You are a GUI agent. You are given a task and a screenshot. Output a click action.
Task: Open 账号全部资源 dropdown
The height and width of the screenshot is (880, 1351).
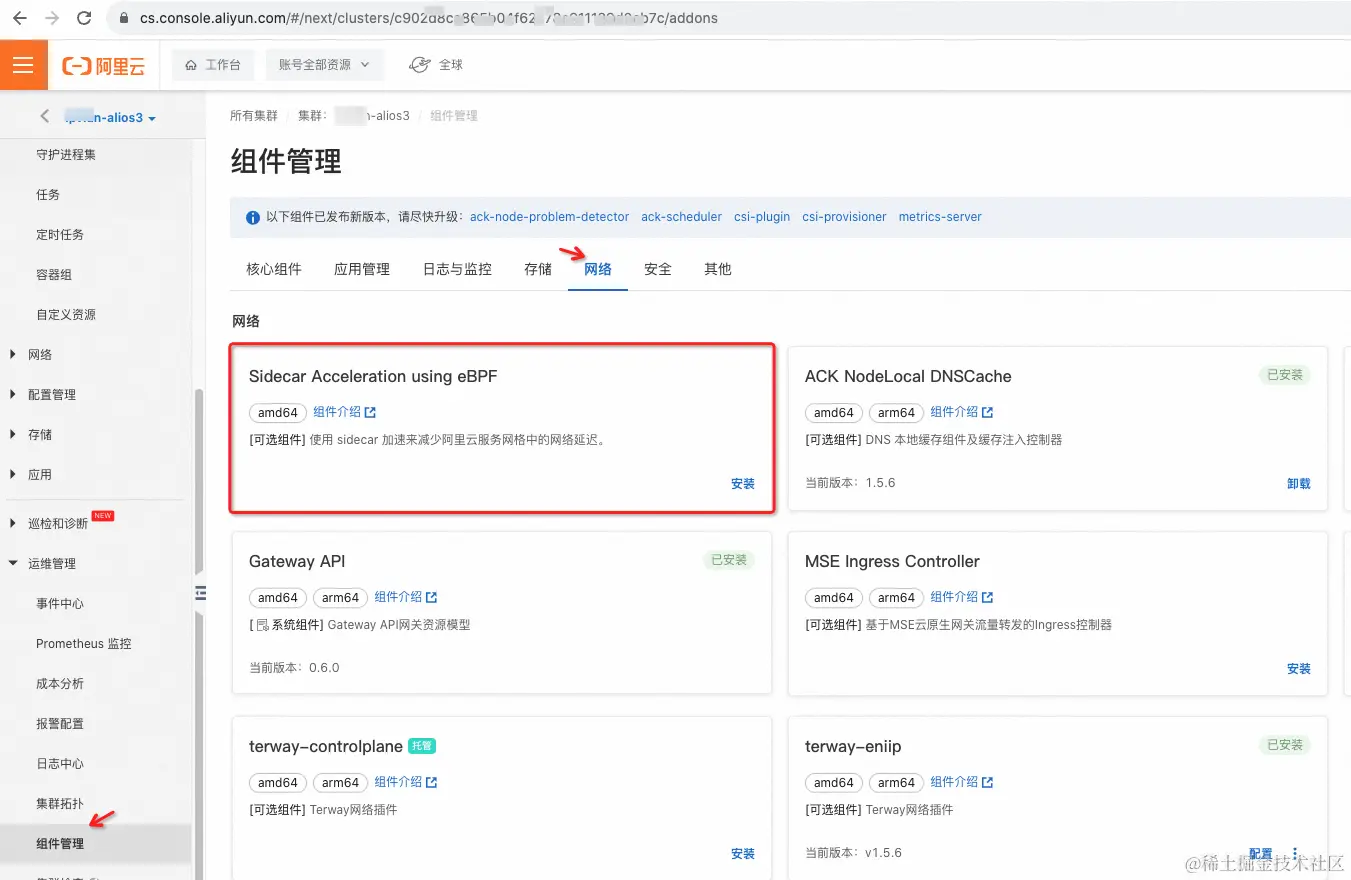click(324, 65)
